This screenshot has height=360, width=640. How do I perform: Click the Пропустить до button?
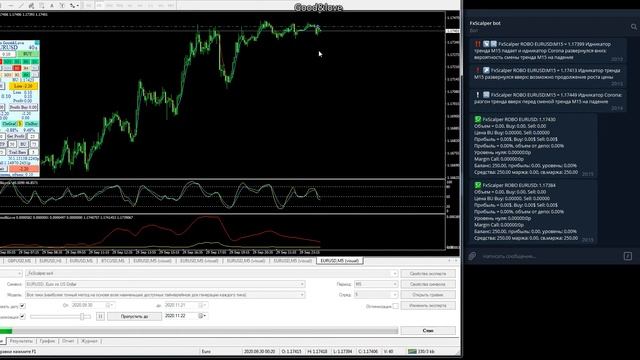[134, 316]
